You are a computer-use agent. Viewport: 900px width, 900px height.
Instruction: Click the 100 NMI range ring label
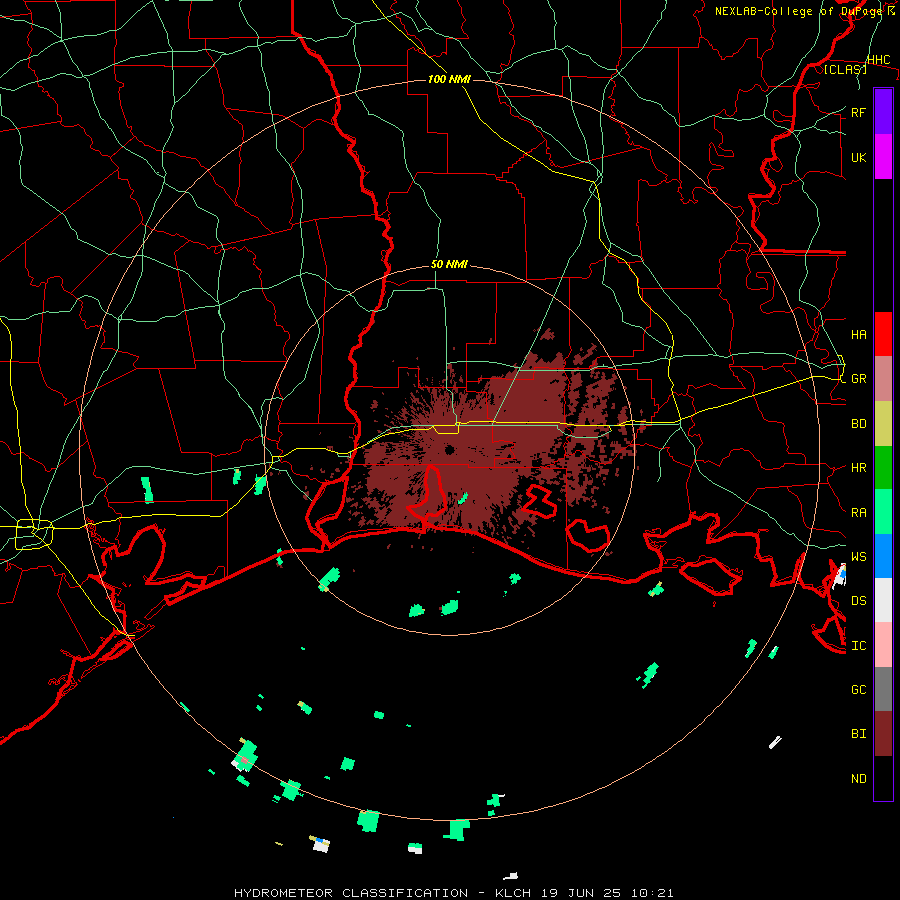pyautogui.click(x=449, y=79)
